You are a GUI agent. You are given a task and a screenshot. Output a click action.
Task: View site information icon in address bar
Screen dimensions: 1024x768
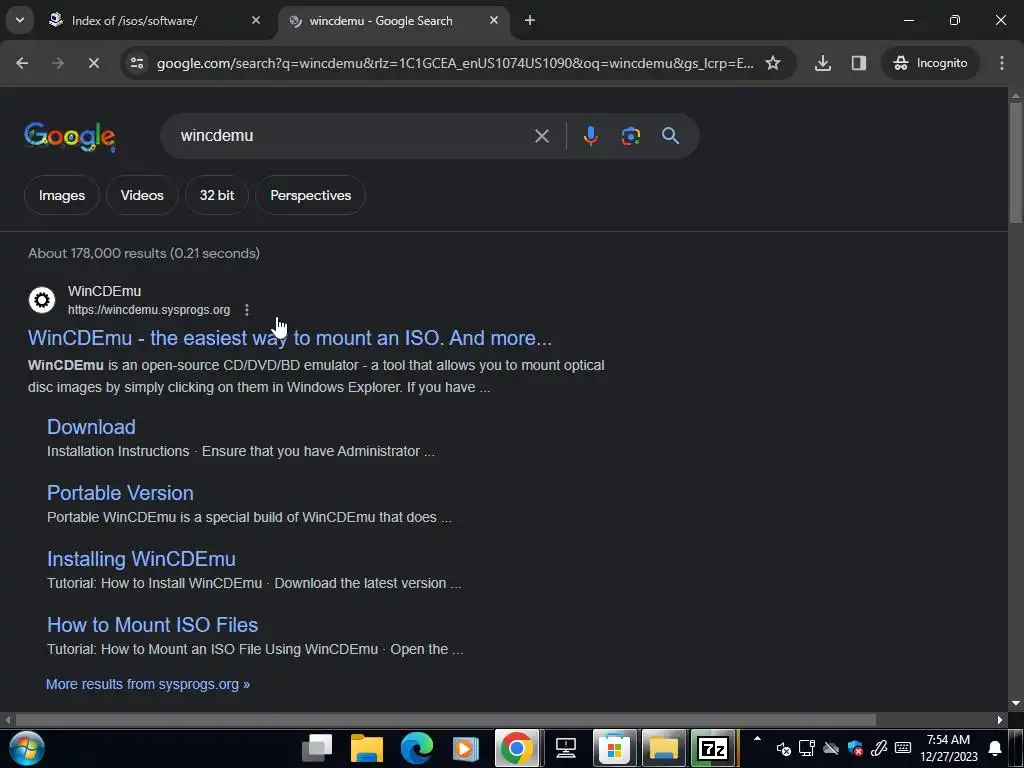click(137, 63)
